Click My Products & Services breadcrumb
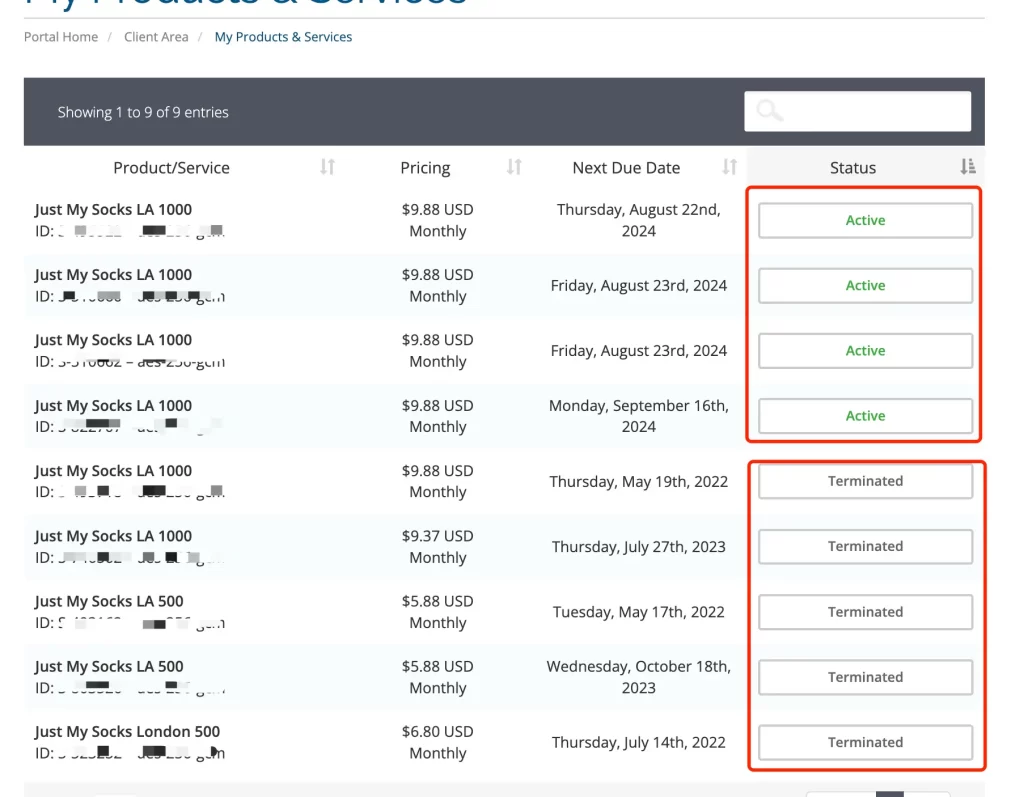This screenshot has height=797, width=1024. [x=283, y=37]
